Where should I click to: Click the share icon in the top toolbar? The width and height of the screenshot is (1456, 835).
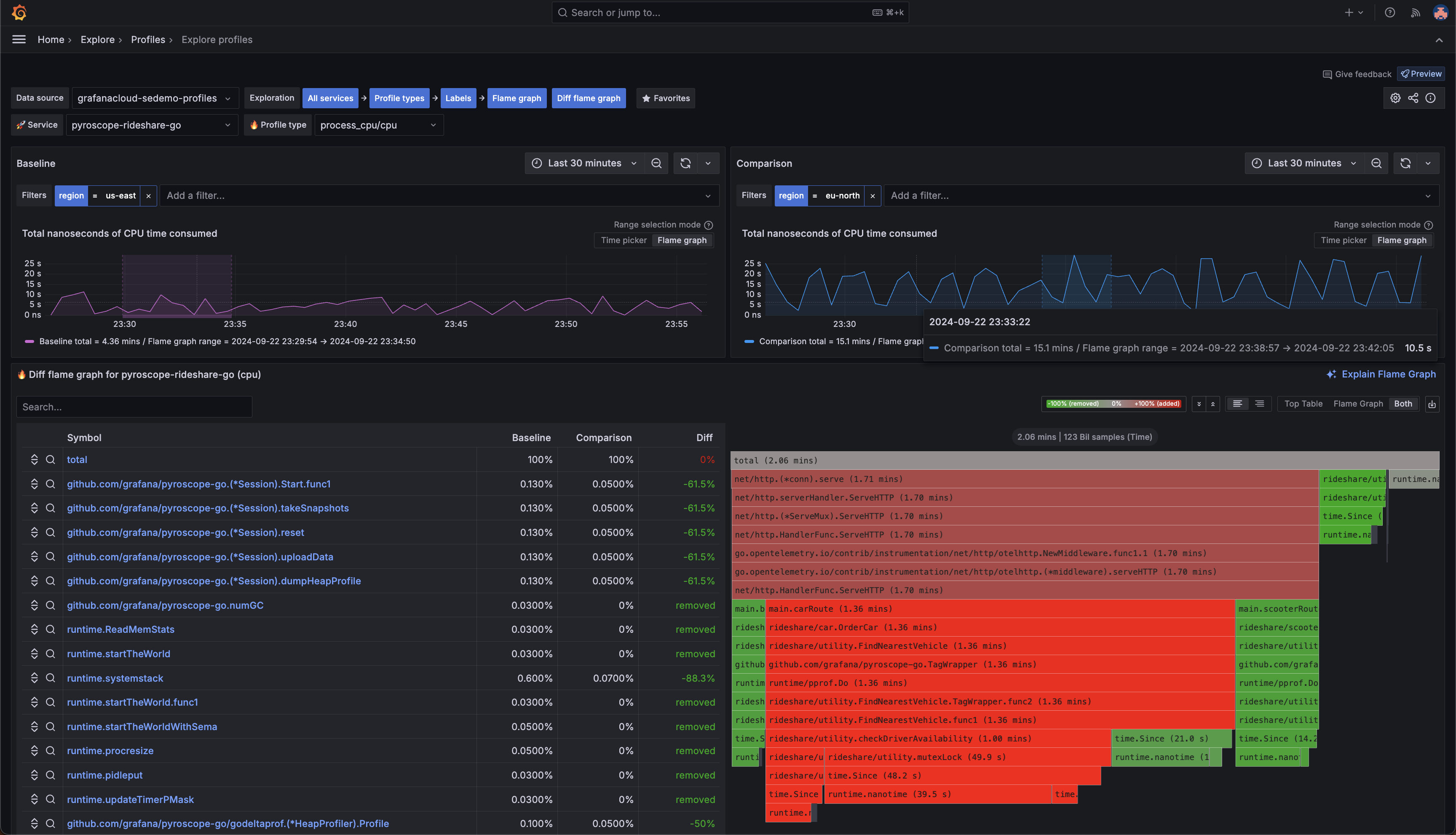(x=1413, y=98)
